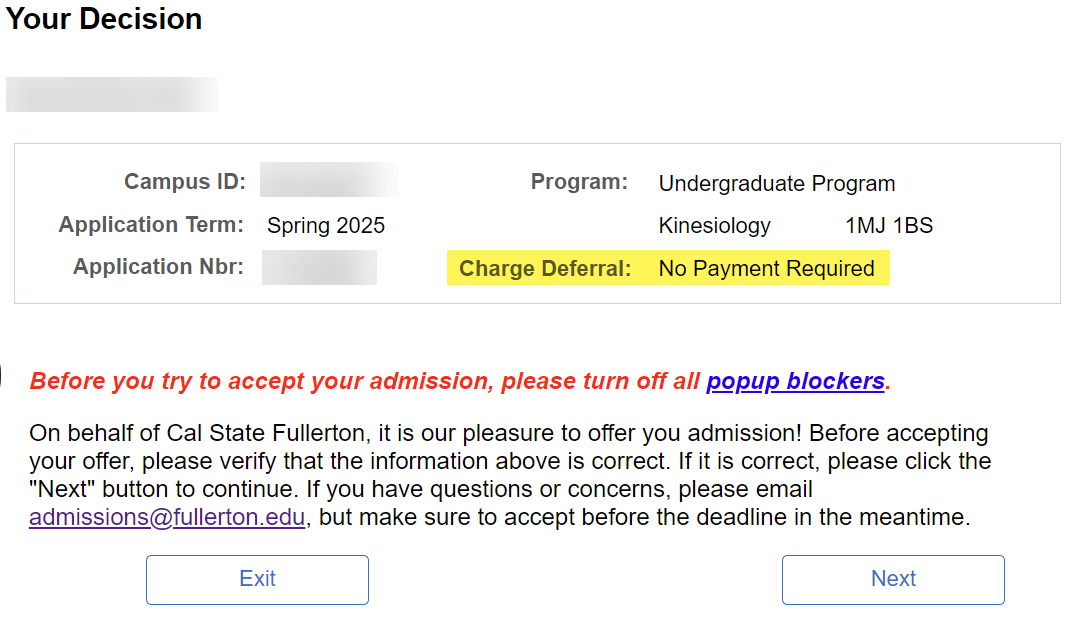Click the Program label
1078x618 pixels.
pos(579,182)
